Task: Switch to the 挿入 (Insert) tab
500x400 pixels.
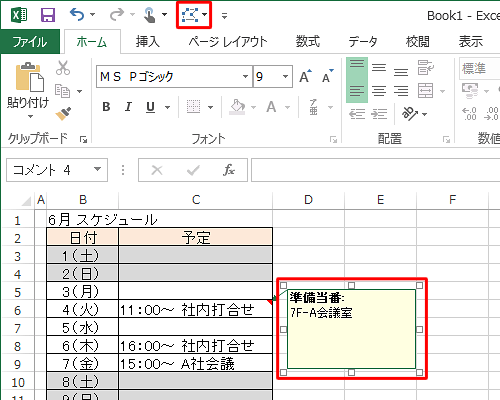Action: coord(148,42)
